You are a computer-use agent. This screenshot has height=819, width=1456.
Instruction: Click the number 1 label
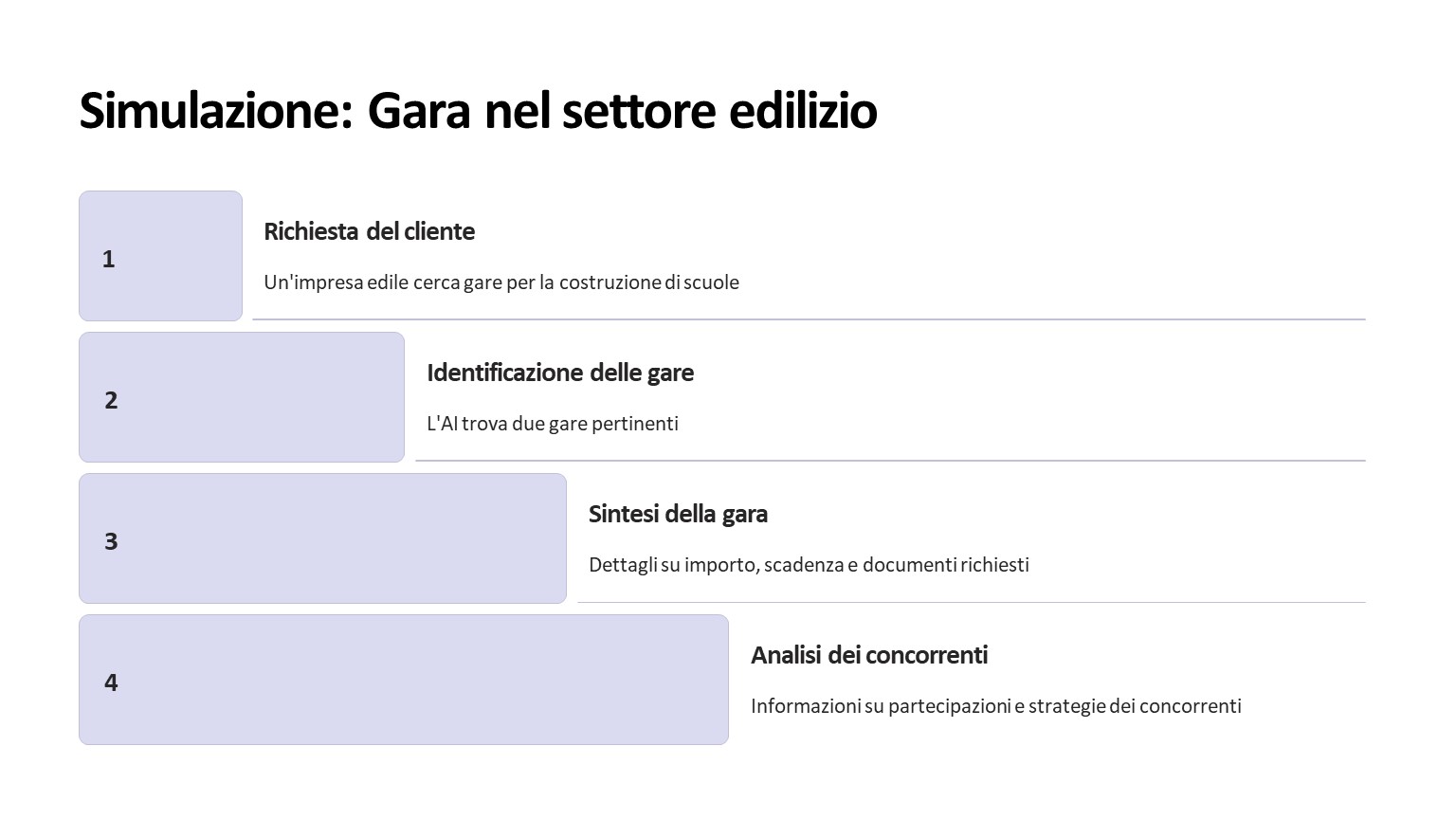[x=109, y=259]
